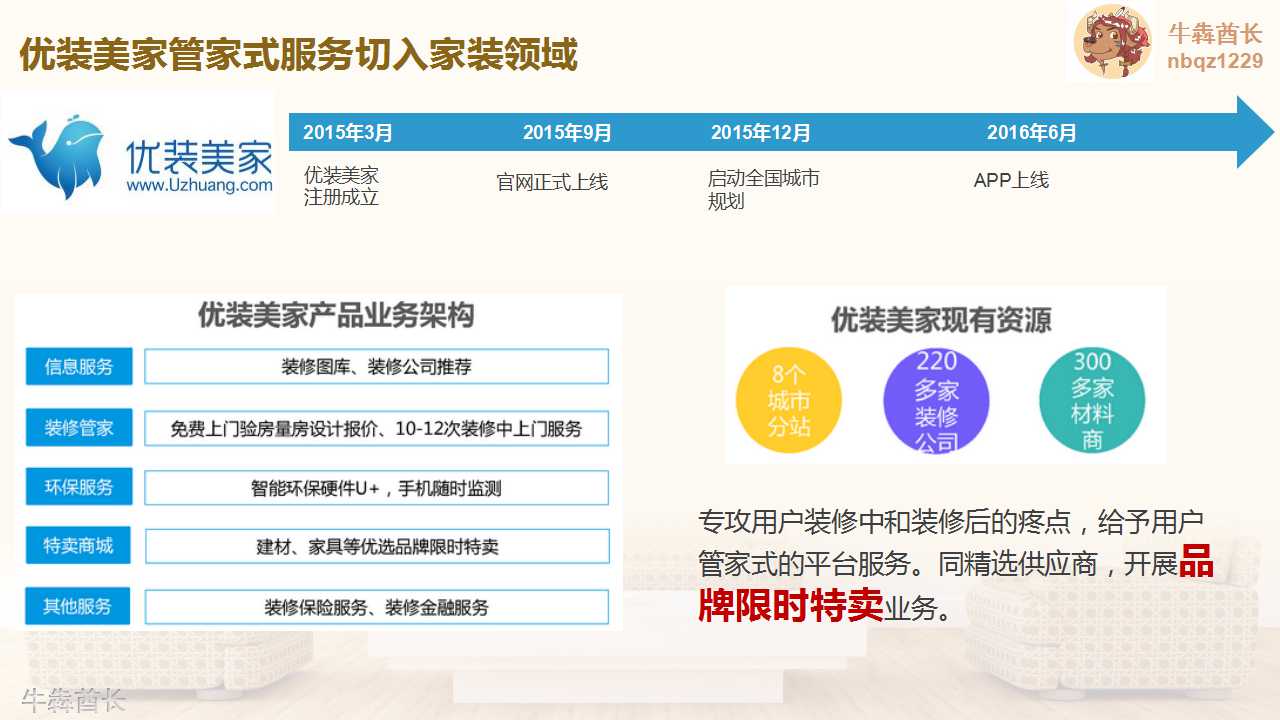Viewport: 1280px width, 720px height.
Task: Click the APP上线 milestone text
Action: [1011, 180]
